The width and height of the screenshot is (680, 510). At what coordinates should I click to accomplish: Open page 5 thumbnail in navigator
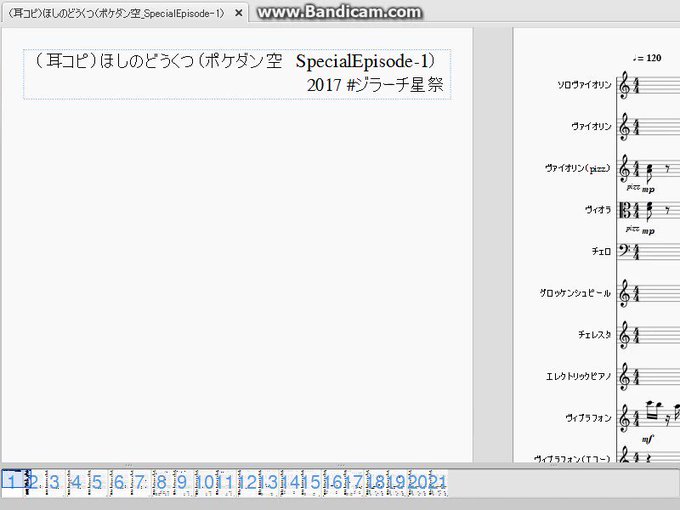(x=97, y=483)
